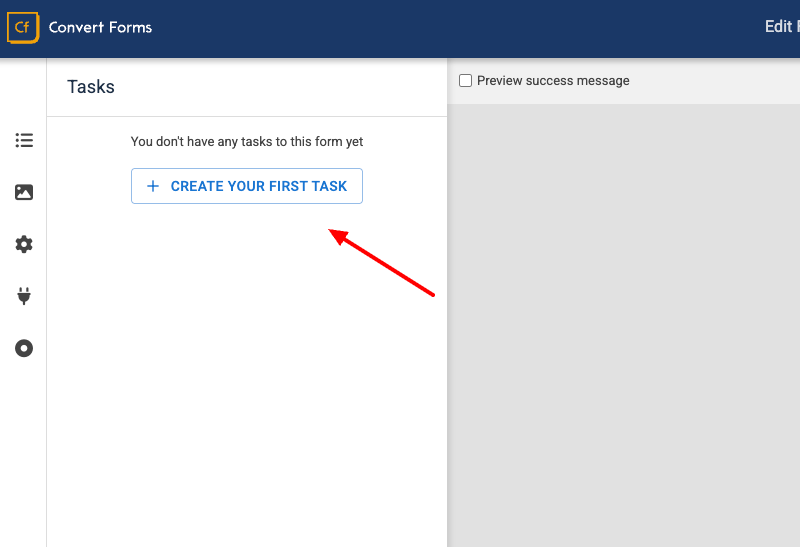
Task: Click the Convert Forms title text
Action: click(x=101, y=28)
